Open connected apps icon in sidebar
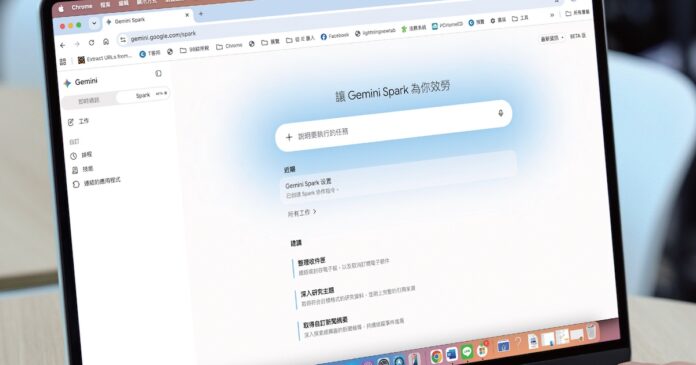Viewport: 696px width, 365px height. [76, 184]
